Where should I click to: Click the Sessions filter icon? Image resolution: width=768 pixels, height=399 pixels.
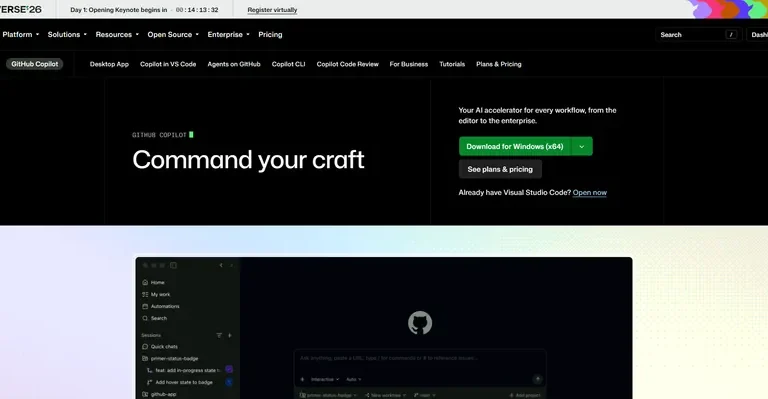coord(219,335)
